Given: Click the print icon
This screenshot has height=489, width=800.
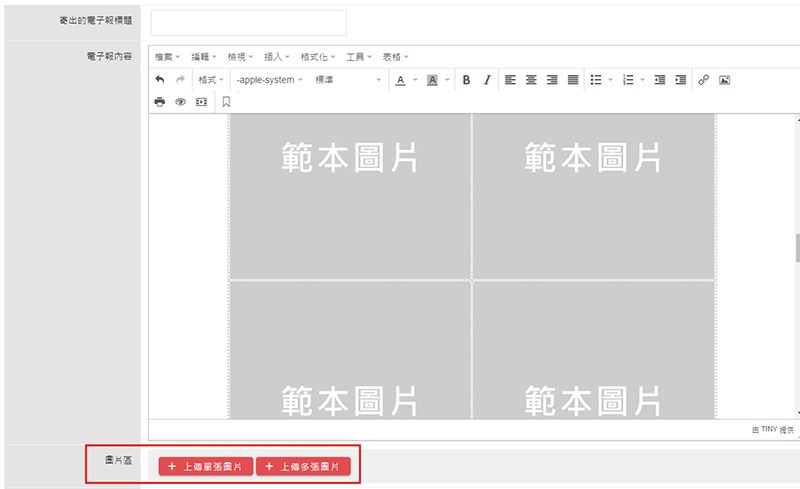Looking at the screenshot, I should [x=160, y=102].
